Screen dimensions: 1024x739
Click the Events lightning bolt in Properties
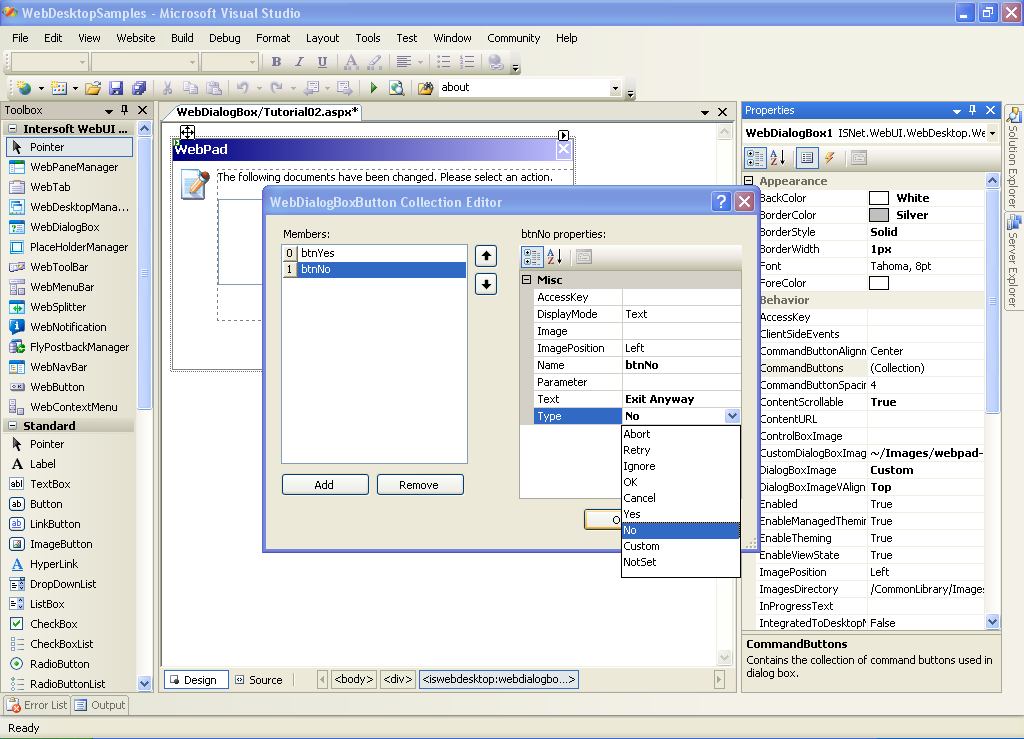(x=830, y=158)
